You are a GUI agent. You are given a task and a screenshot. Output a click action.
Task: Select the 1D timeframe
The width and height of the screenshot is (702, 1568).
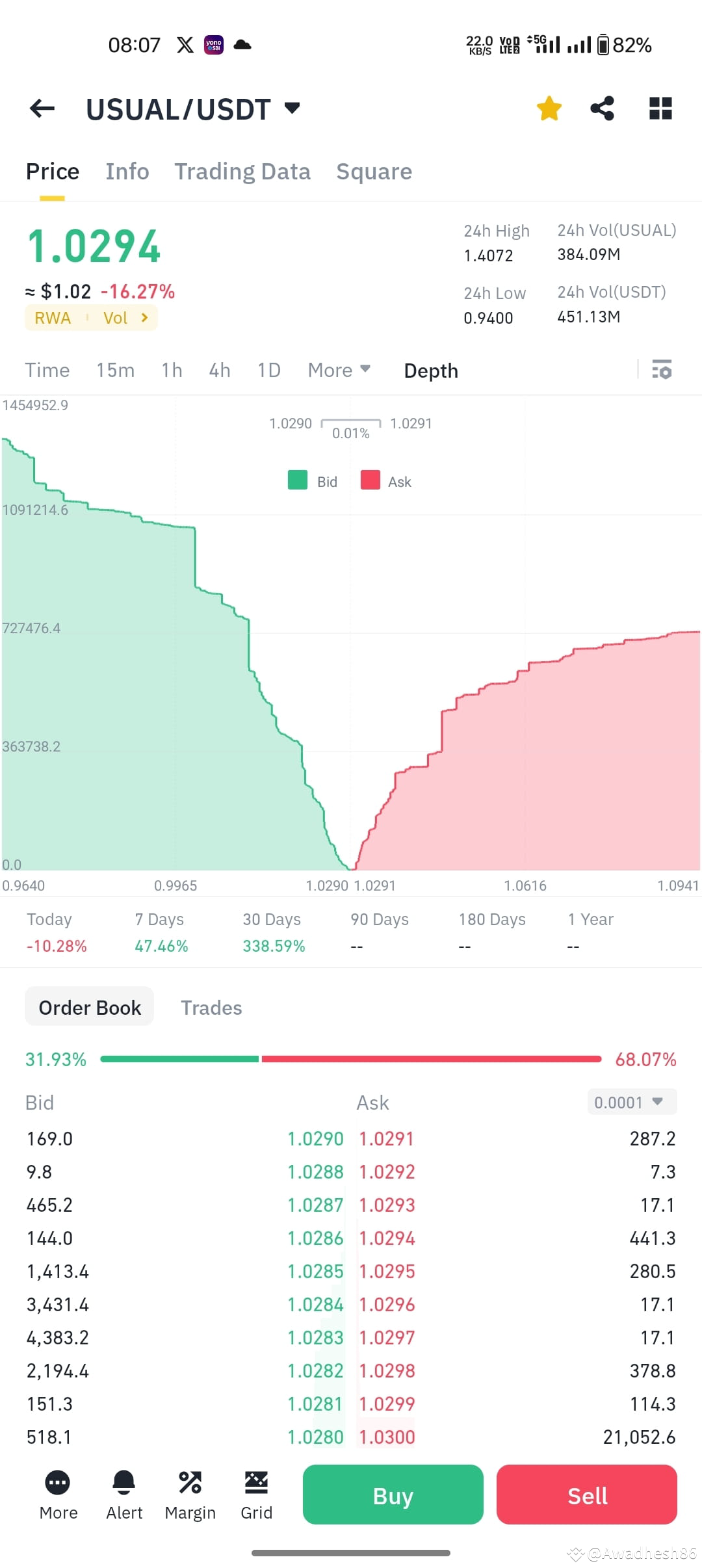pos(268,370)
